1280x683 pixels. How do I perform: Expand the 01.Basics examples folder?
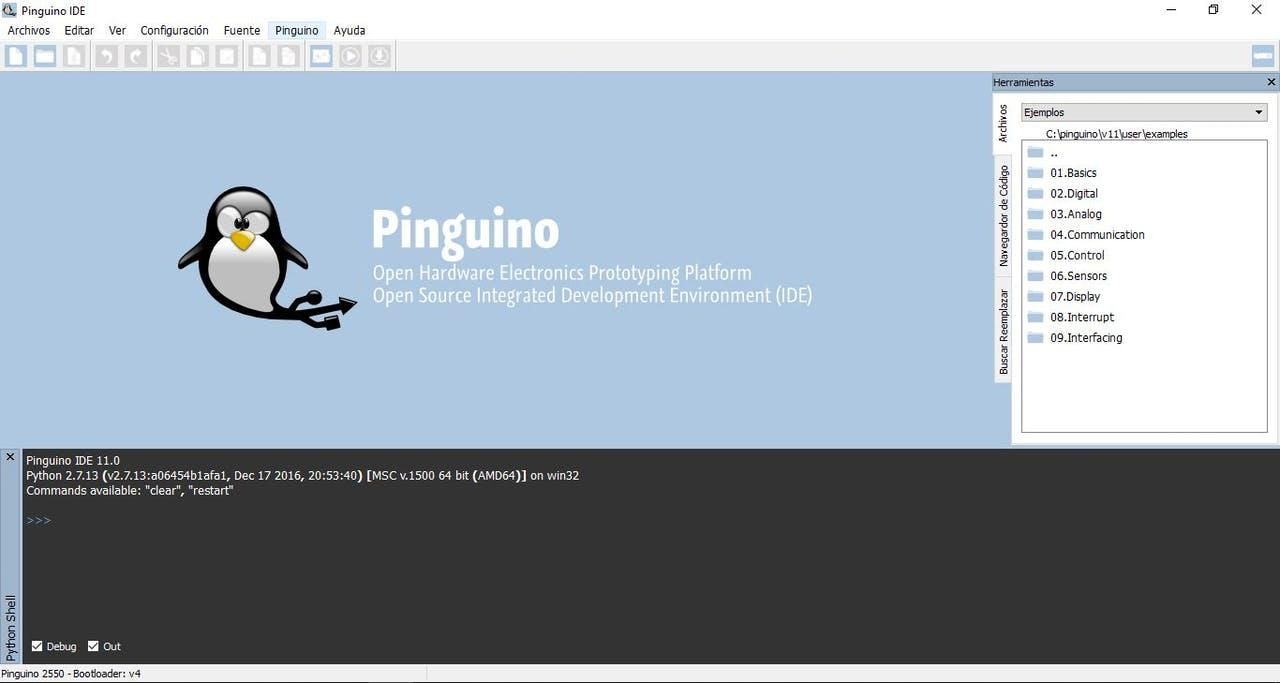click(x=1073, y=172)
